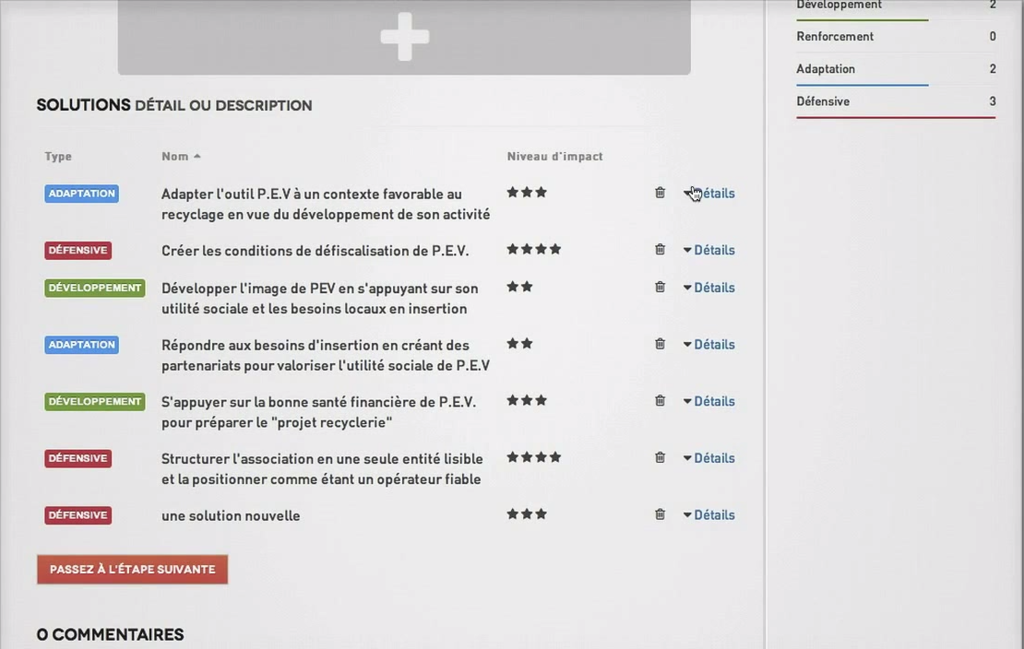Screen dimensions: 1024x649
Task: Click the ADAPTATION tag on 'Répondre aux besoins' row
Action: tap(82, 345)
